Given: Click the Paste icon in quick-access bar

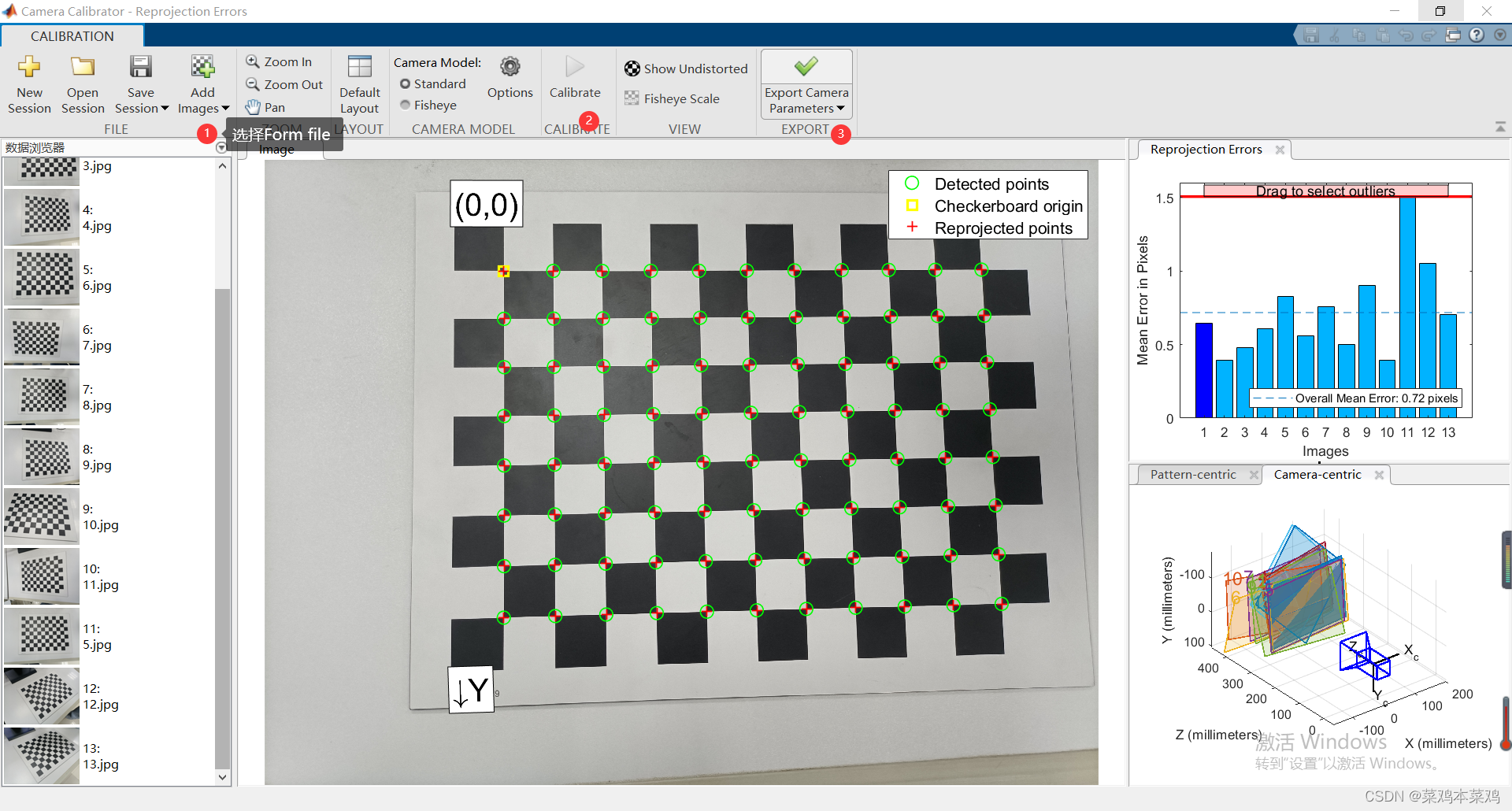Looking at the screenshot, I should 1382,35.
